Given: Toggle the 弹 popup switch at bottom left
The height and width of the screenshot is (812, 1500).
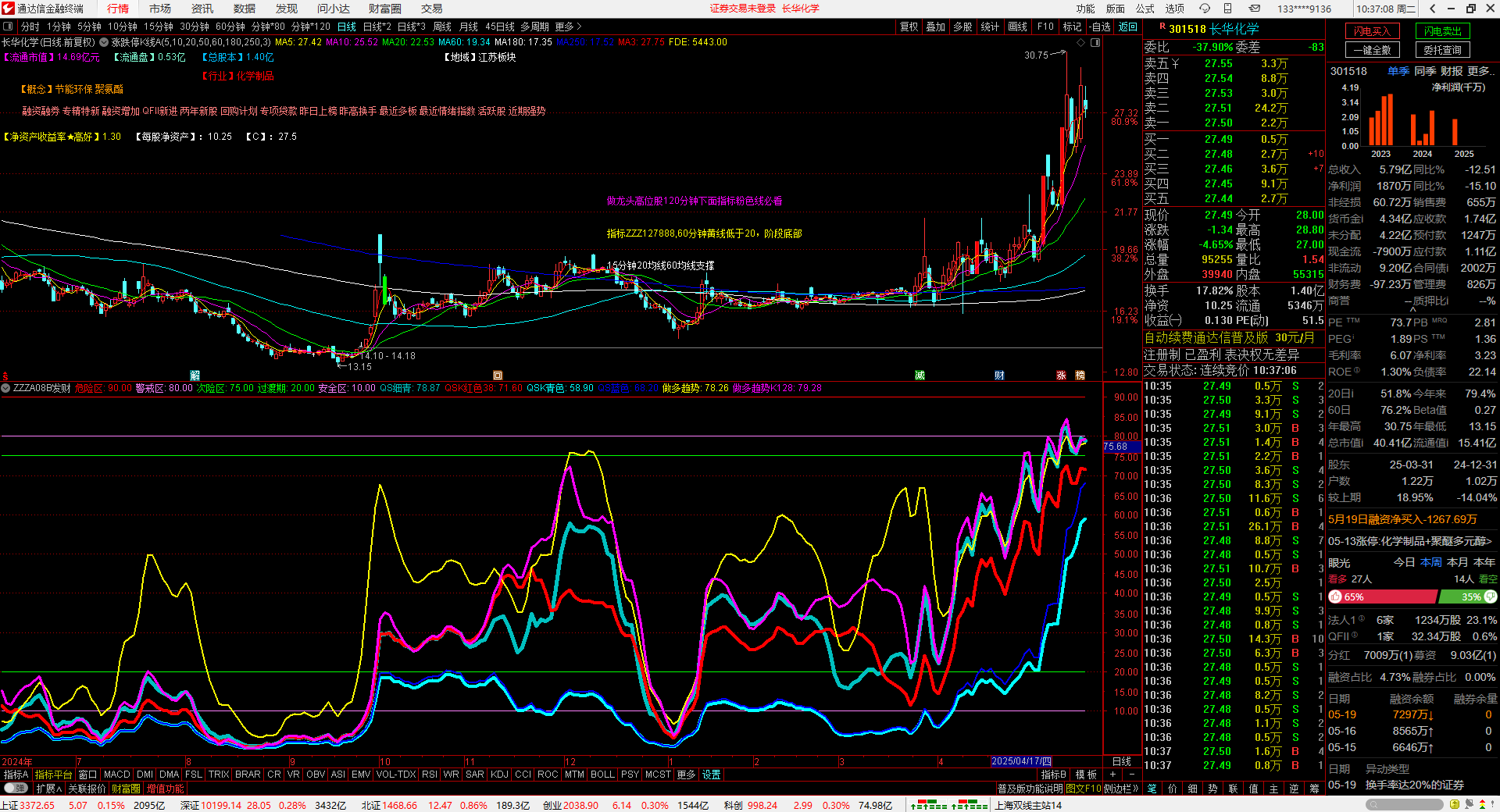Looking at the screenshot, I should (x=16, y=789).
